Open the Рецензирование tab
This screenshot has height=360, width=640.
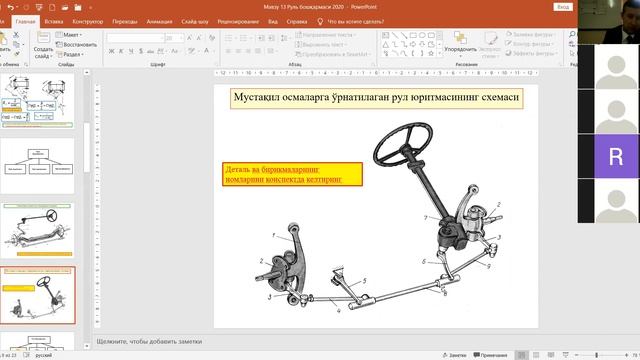[x=238, y=22]
